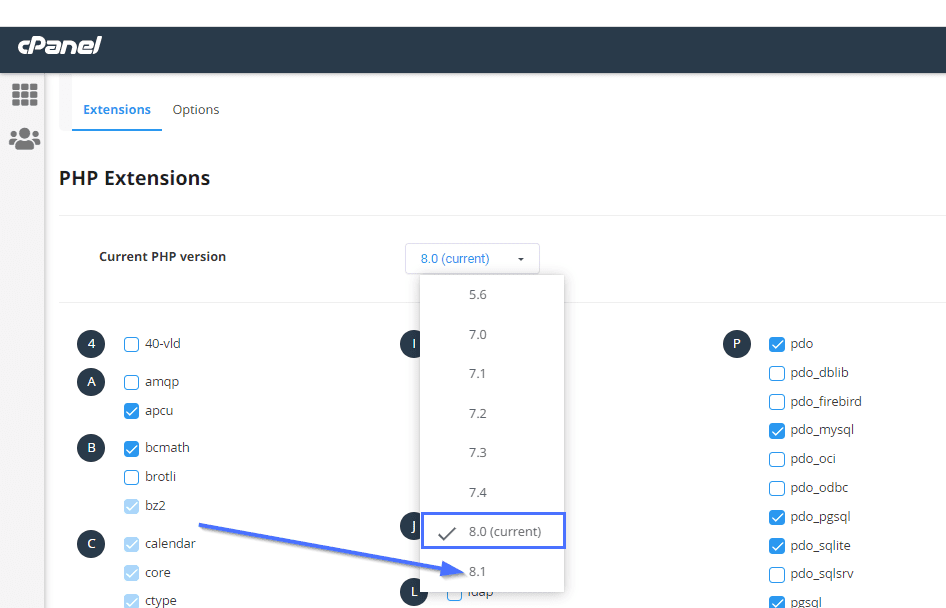Uncheck the pdo extension
This screenshot has width=946, height=608.
pyautogui.click(x=777, y=344)
